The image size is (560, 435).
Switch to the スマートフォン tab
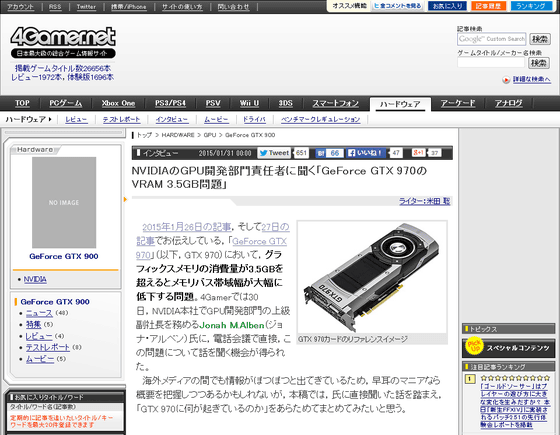335,103
